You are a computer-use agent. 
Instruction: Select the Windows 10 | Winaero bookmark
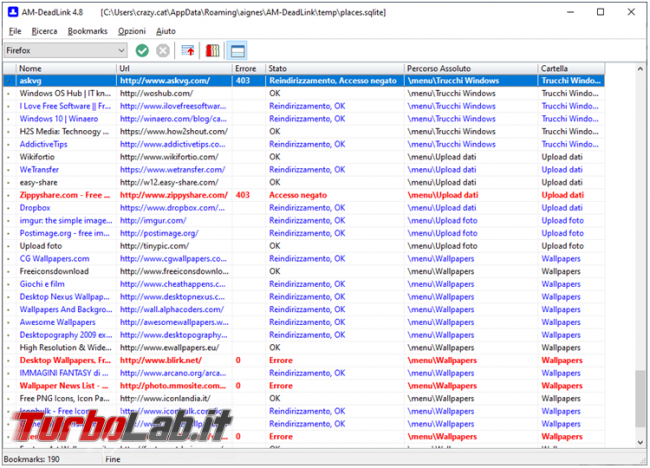pyautogui.click(x=304, y=119)
